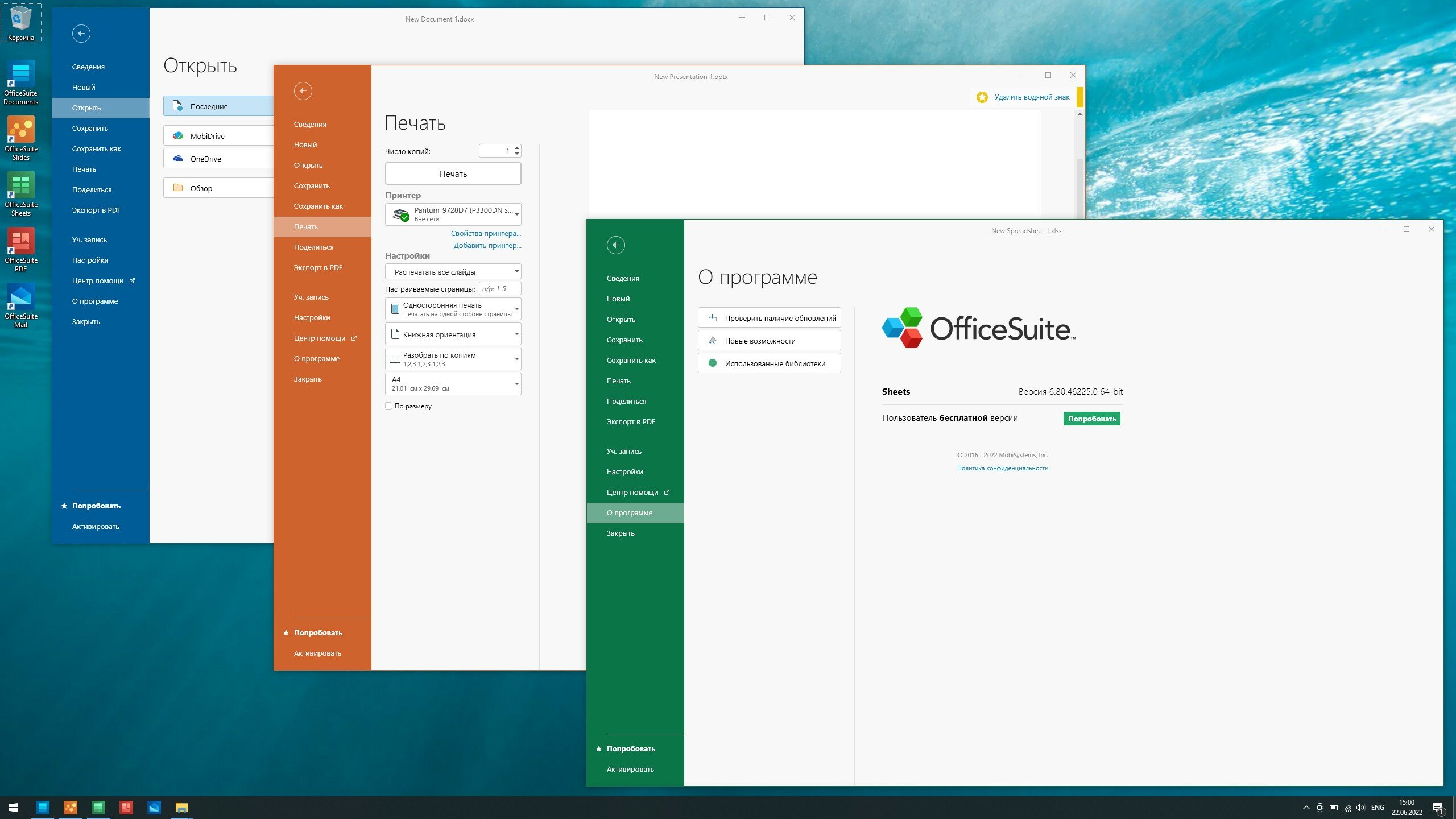The width and height of the screenshot is (1456, 819).
Task: Click the Обзор folder icon
Action: point(178,188)
